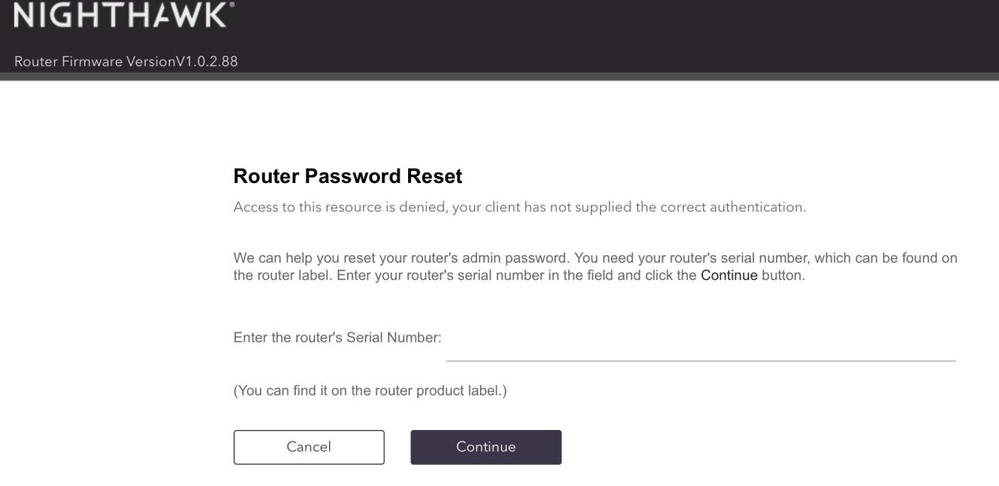This screenshot has width=999, height=486.
Task: Click the underline beneath the serial number field
Action: (700, 360)
